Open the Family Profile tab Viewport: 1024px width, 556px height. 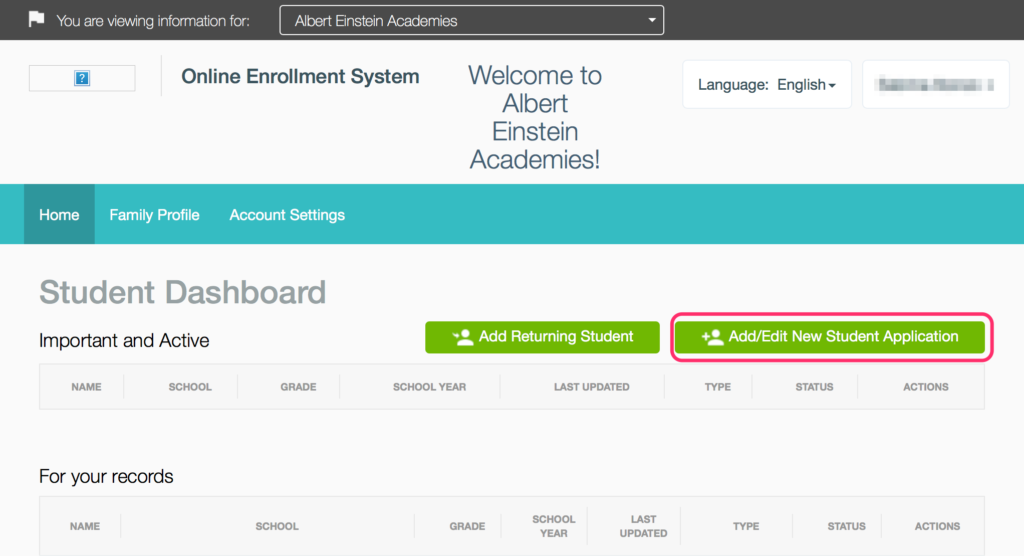pyautogui.click(x=154, y=214)
